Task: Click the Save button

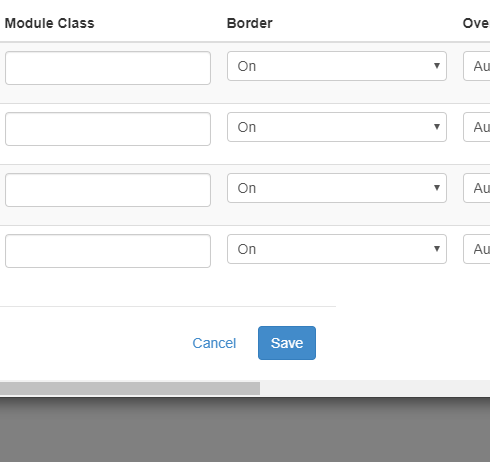Action: point(287,343)
